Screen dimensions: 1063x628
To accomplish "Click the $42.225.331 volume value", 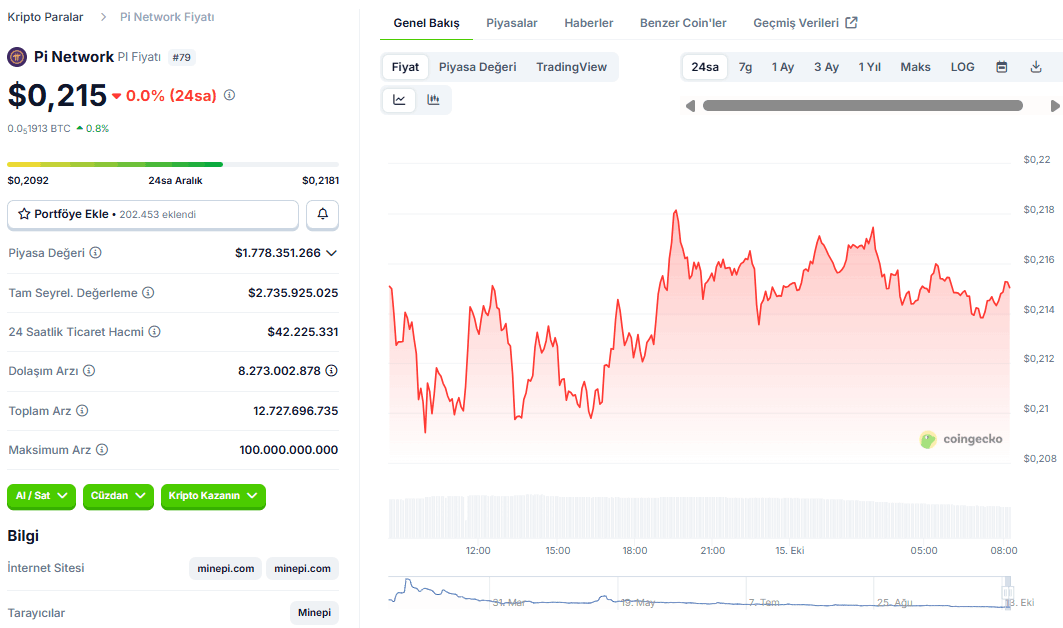I will [303, 332].
